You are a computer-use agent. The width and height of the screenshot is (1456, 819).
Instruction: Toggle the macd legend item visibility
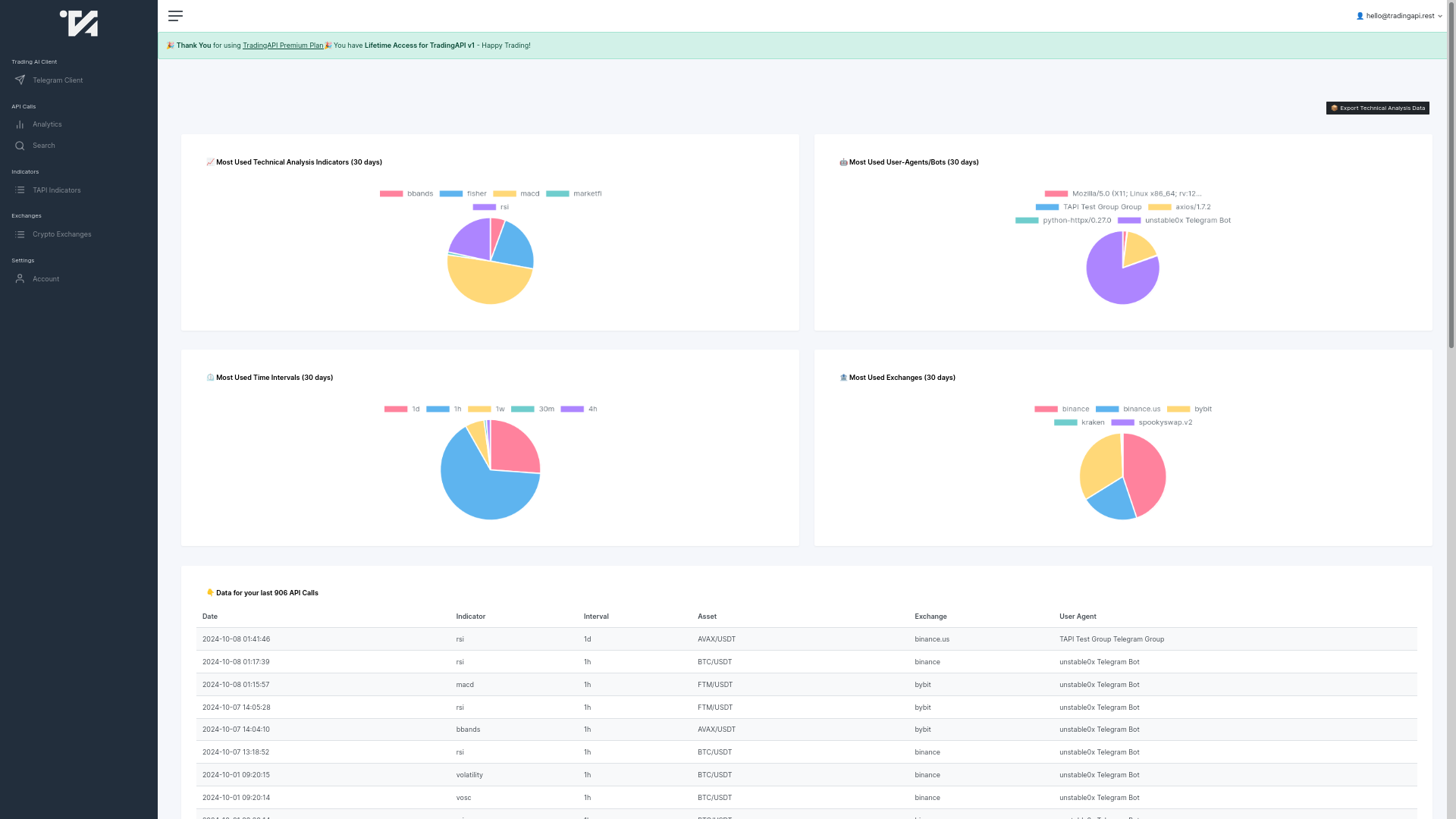click(516, 194)
